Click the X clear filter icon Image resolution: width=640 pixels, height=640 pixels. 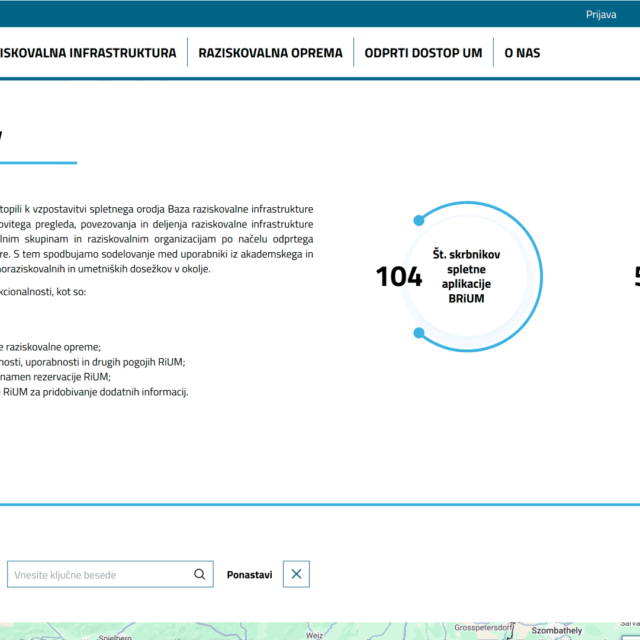pyautogui.click(x=296, y=574)
